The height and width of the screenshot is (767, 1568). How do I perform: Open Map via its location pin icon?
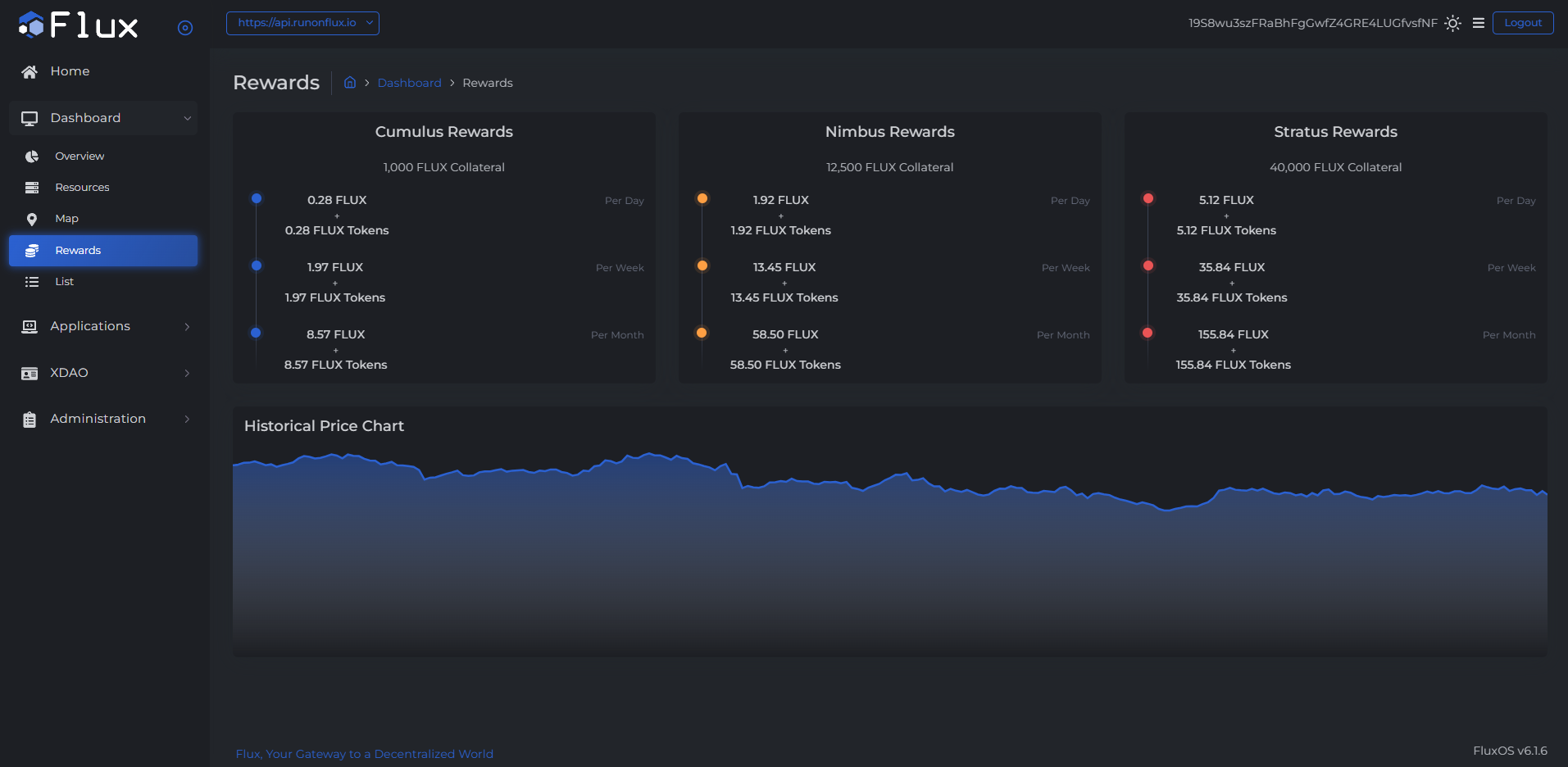click(32, 219)
